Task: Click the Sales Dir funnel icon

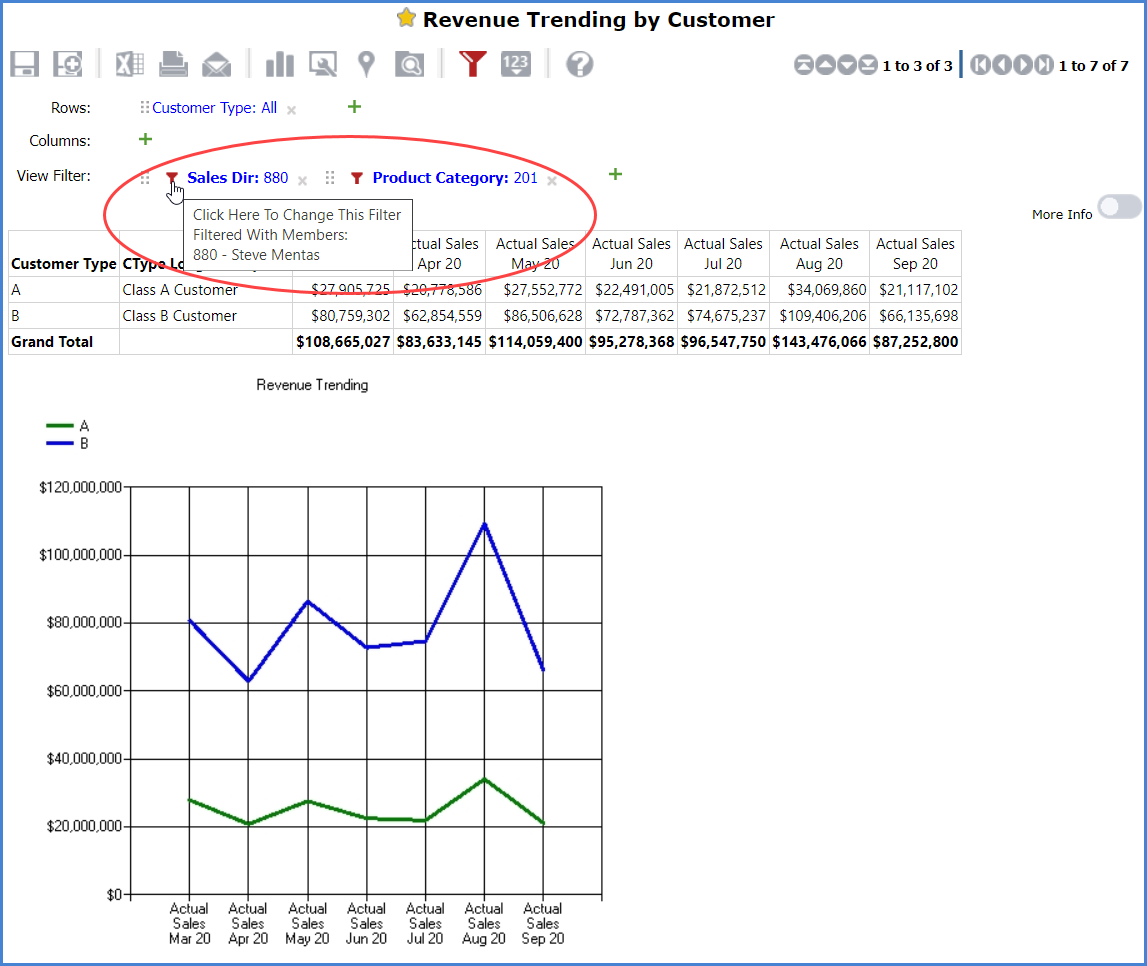Action: pos(172,178)
